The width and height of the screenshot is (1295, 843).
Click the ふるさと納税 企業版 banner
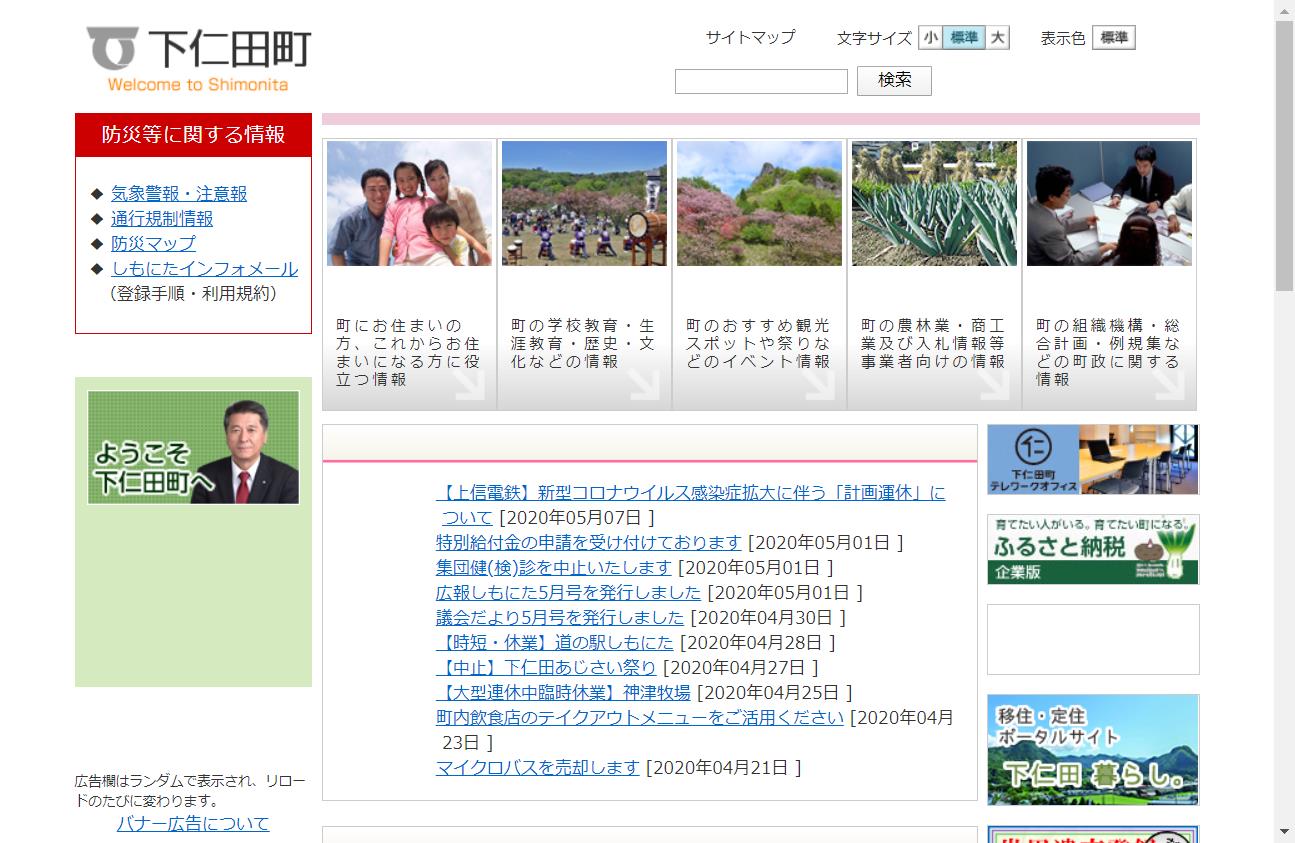tap(1092, 550)
